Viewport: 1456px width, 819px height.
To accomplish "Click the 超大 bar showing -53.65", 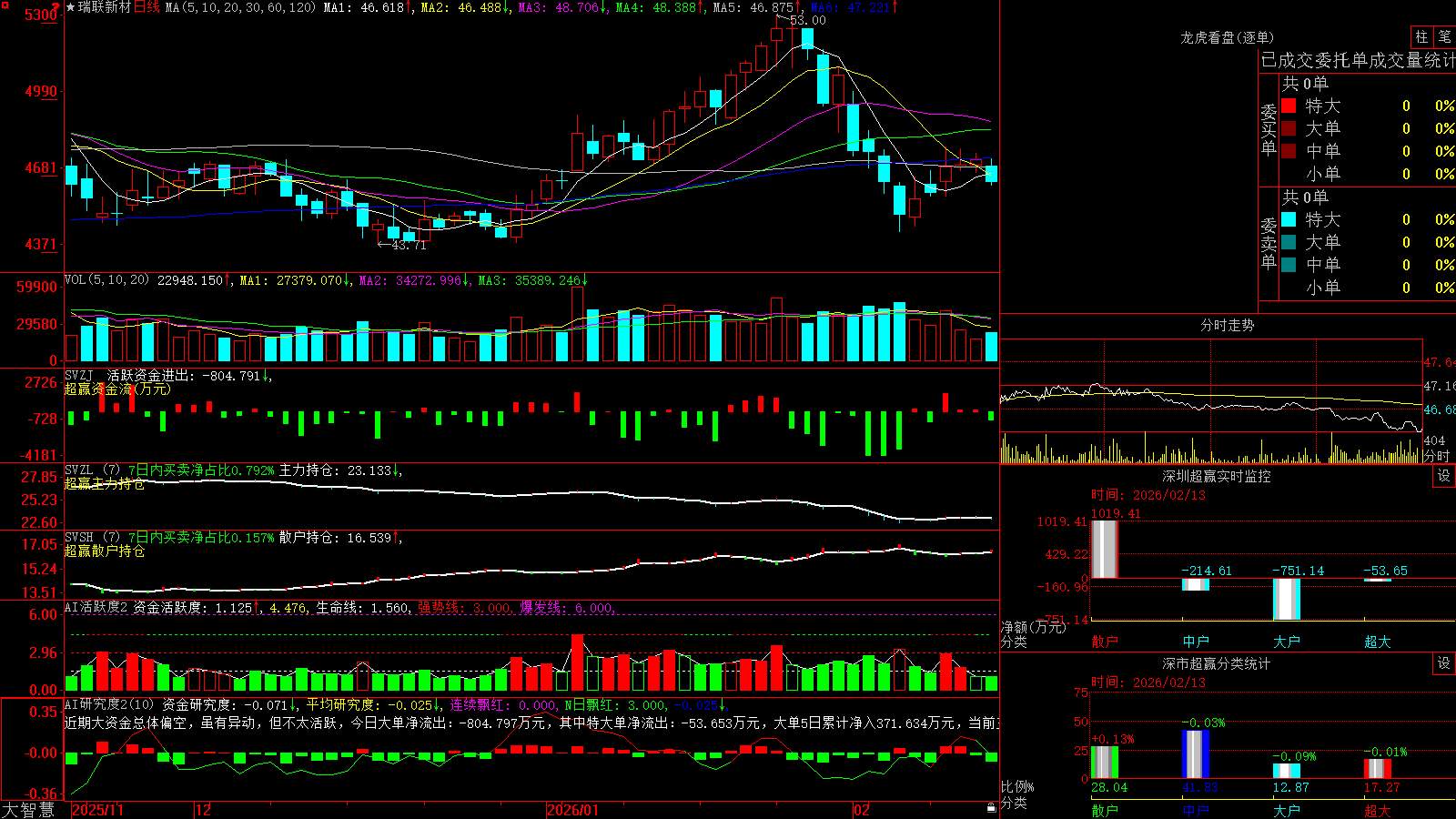I will coord(1378,580).
